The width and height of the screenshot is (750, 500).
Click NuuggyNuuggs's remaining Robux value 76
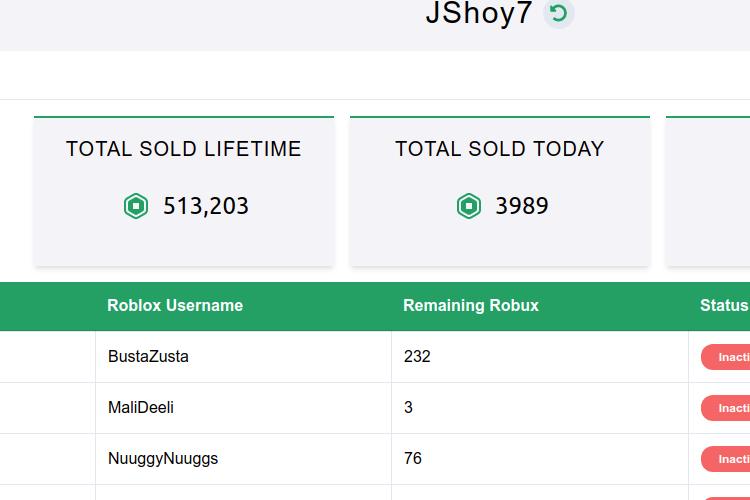click(x=413, y=458)
